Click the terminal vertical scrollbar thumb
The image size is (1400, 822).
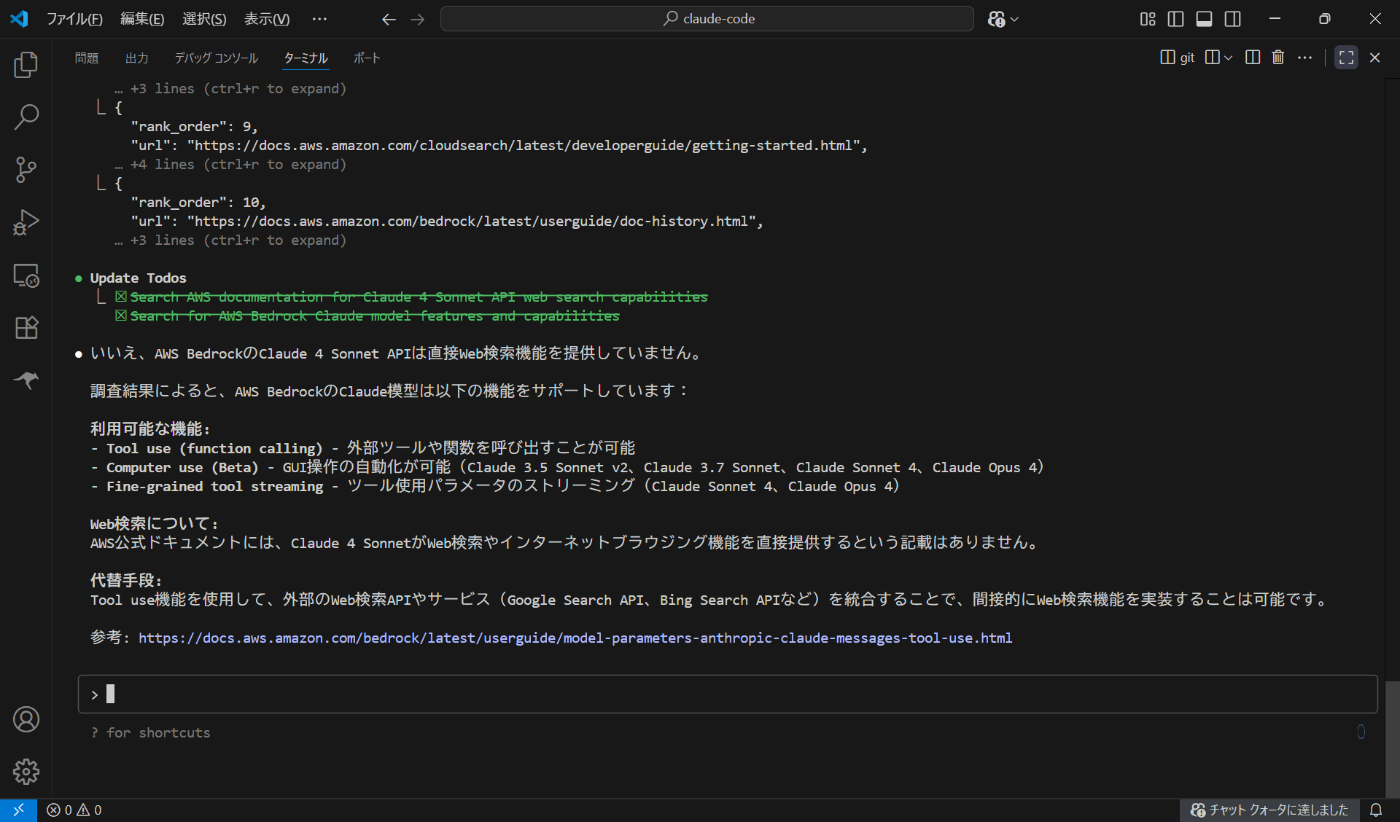(1392, 738)
